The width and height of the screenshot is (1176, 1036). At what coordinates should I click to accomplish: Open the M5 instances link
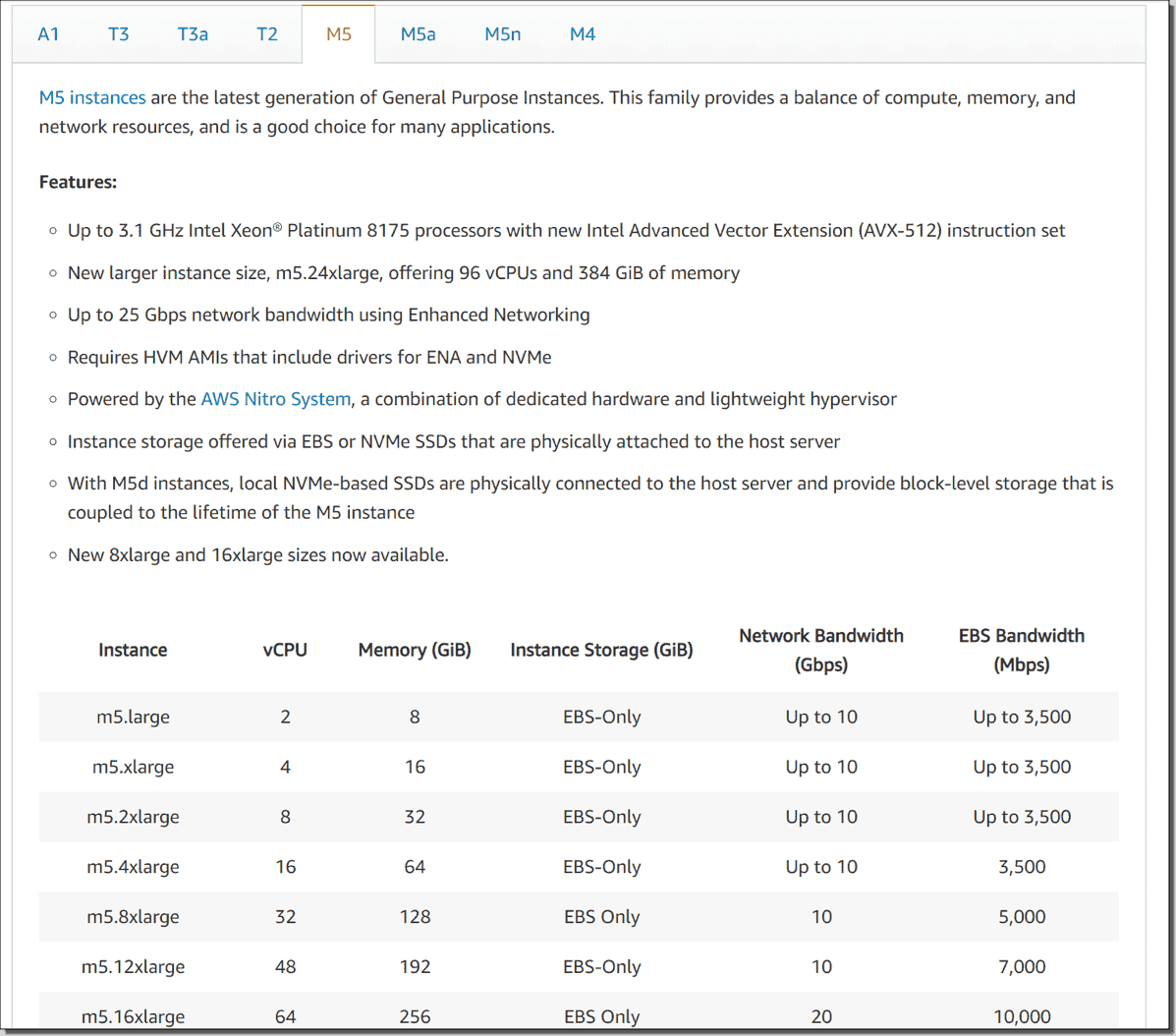click(x=91, y=97)
